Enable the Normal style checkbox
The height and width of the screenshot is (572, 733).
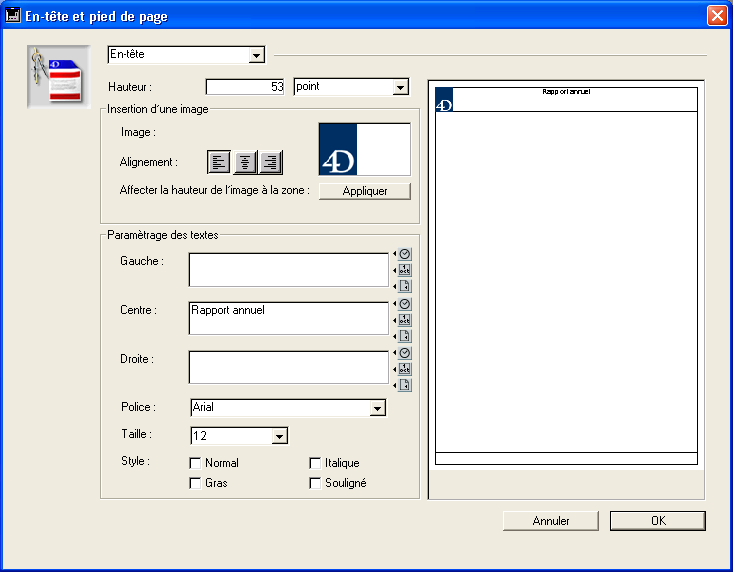click(196, 463)
